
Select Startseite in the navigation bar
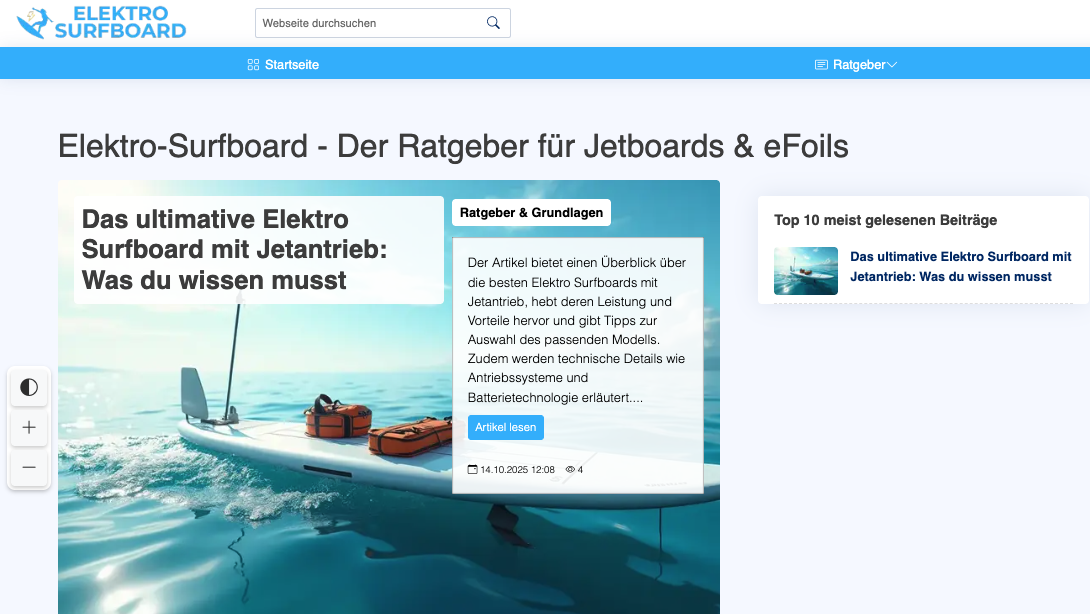tap(291, 64)
